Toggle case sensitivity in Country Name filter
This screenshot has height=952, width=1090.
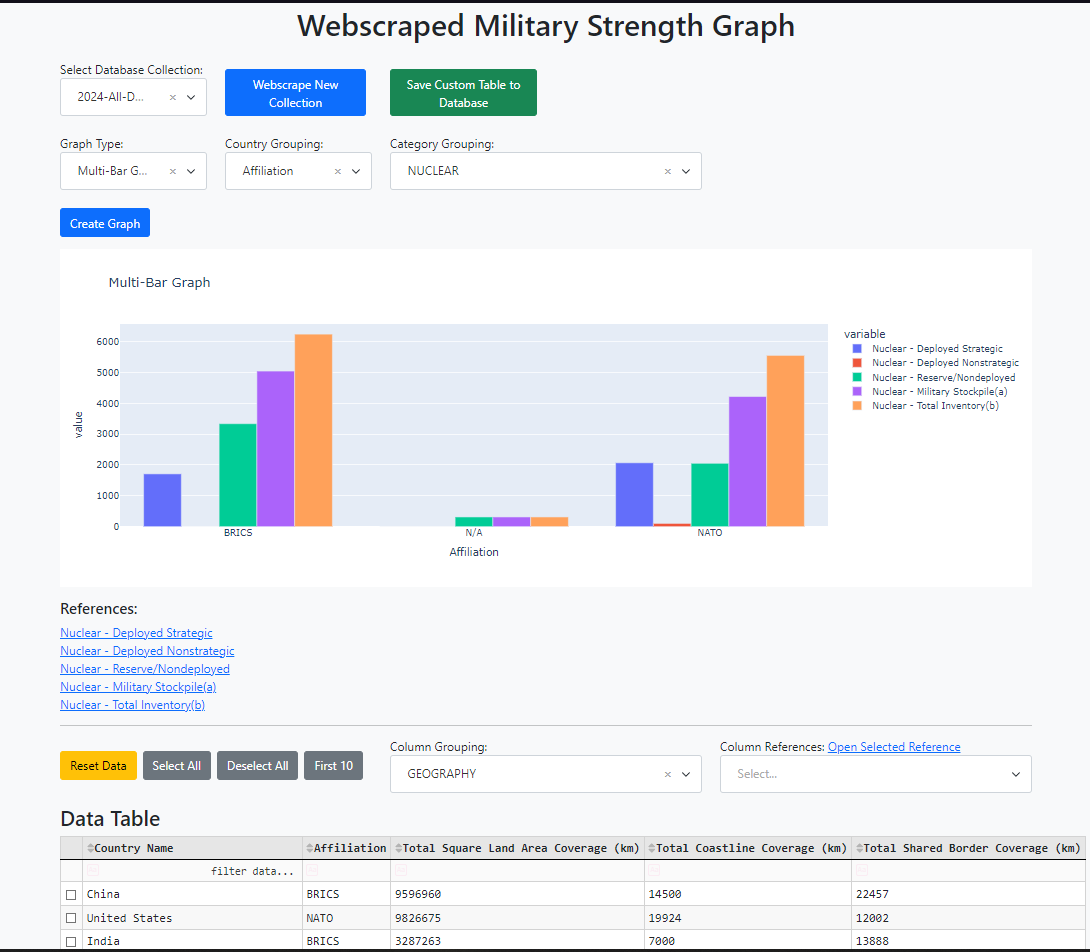tap(93, 871)
